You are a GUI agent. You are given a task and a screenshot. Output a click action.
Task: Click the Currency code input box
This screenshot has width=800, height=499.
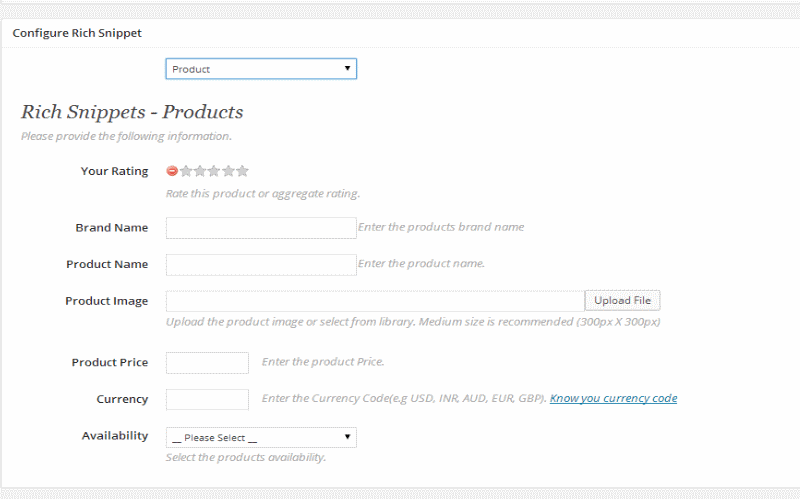click(207, 399)
